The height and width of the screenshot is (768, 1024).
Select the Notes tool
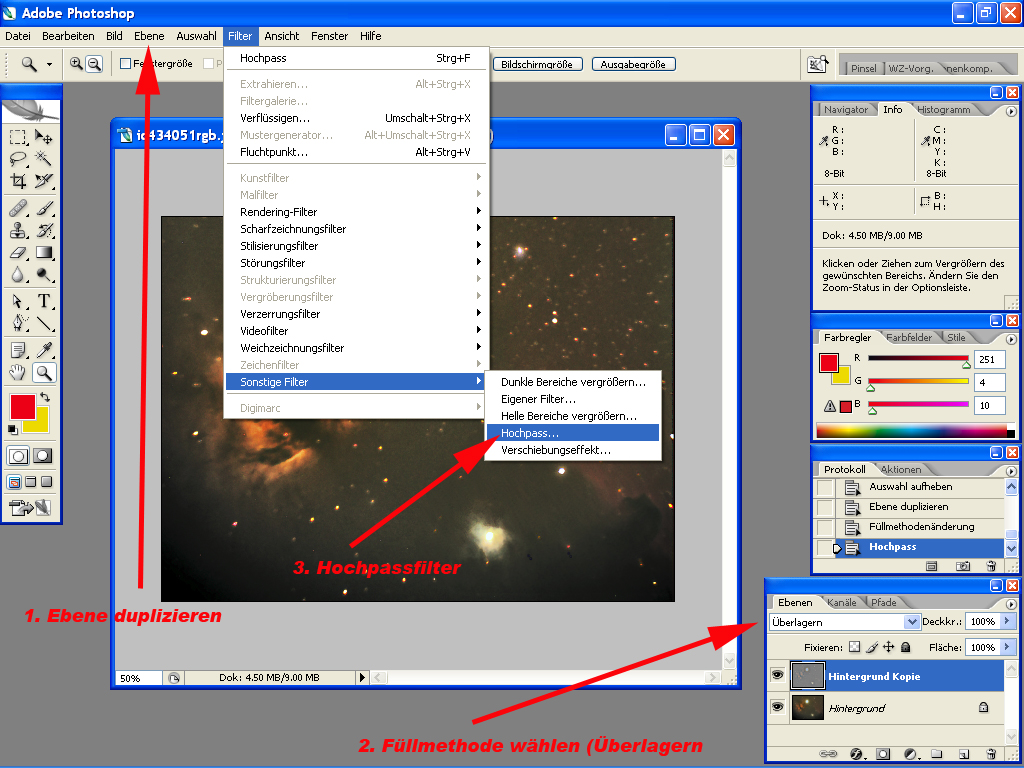18,351
